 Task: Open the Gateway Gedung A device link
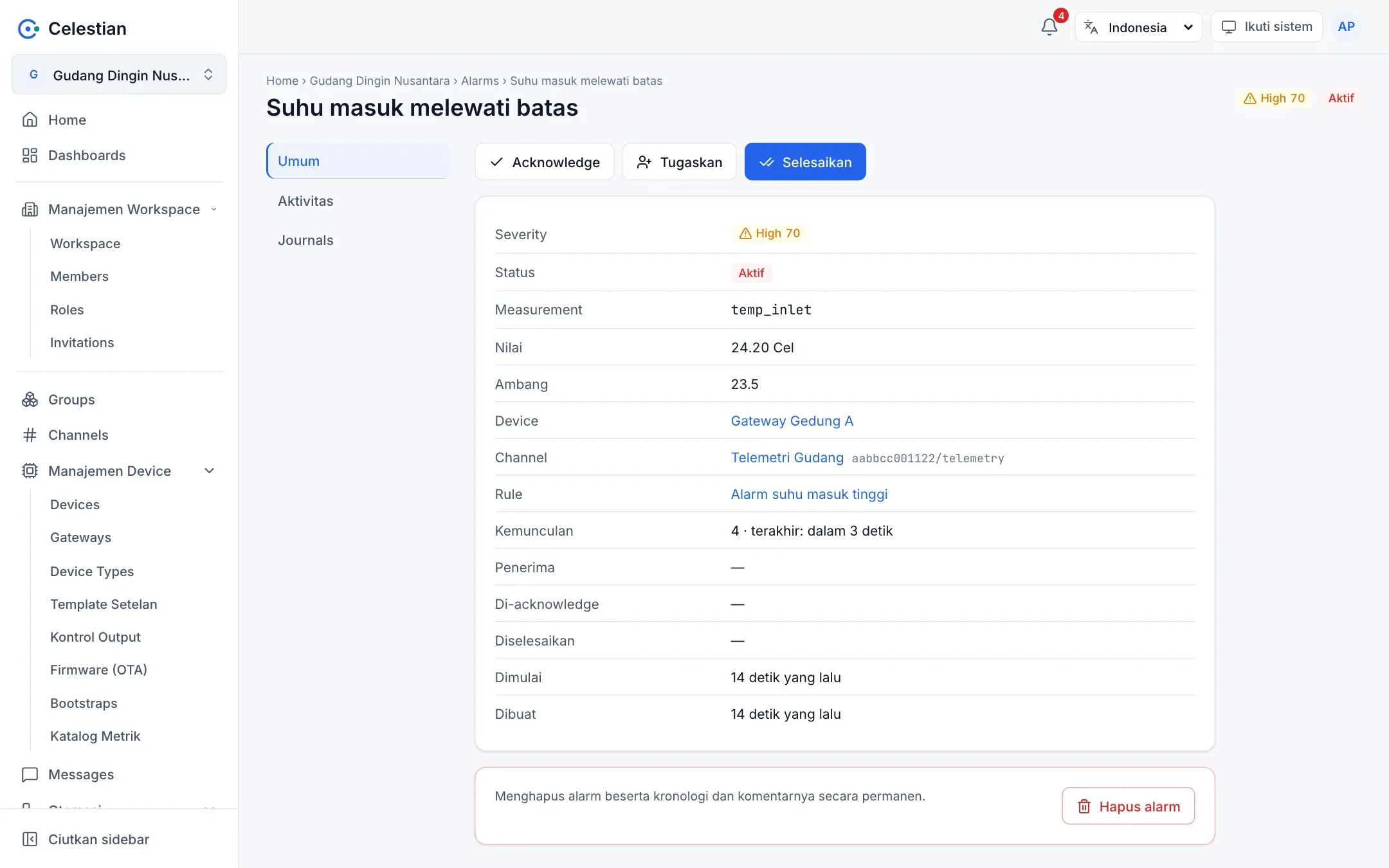coord(792,421)
